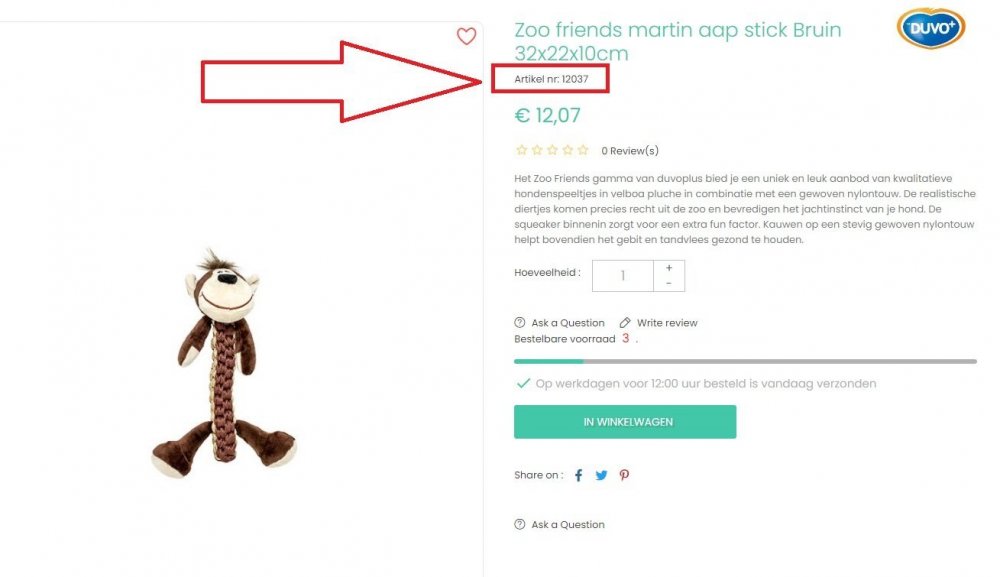
Task: Click the stock progress bar
Action: coord(744,361)
